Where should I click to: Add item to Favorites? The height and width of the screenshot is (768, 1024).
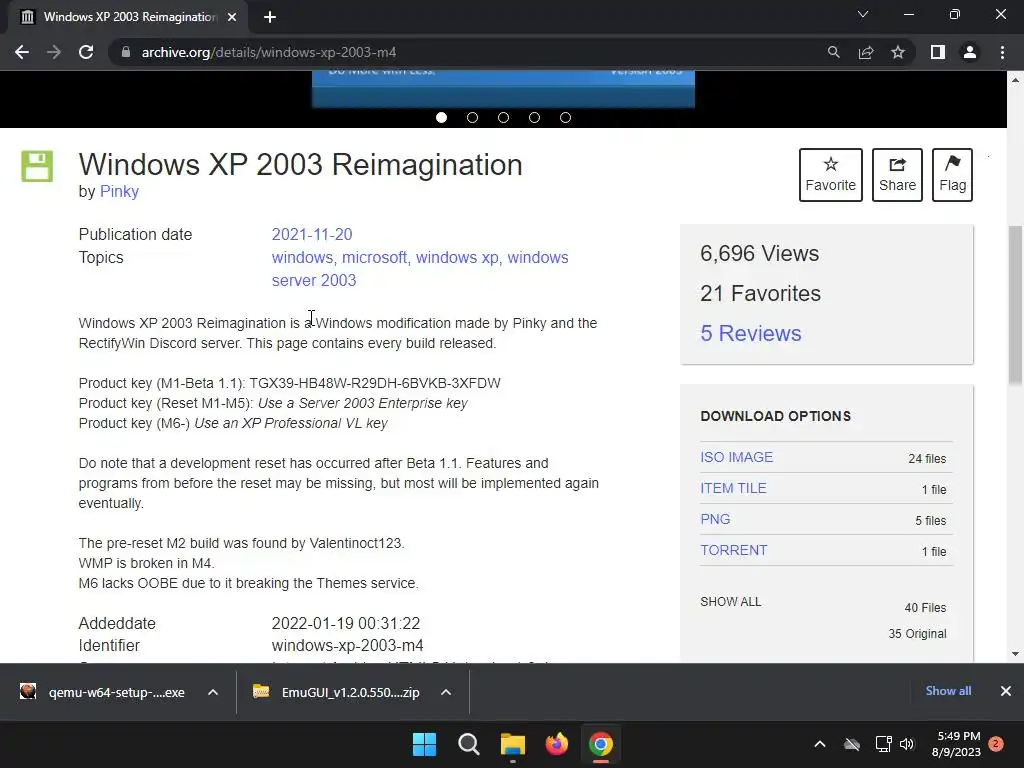831,174
